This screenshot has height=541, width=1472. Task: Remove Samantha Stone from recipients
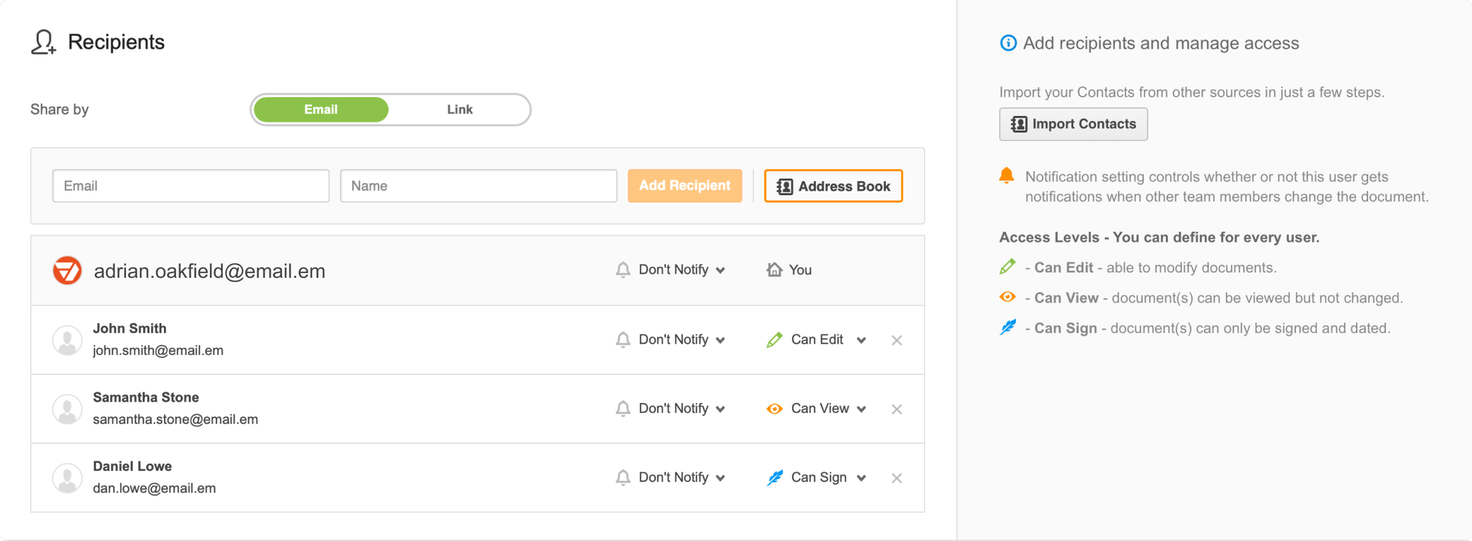pyautogui.click(x=896, y=409)
